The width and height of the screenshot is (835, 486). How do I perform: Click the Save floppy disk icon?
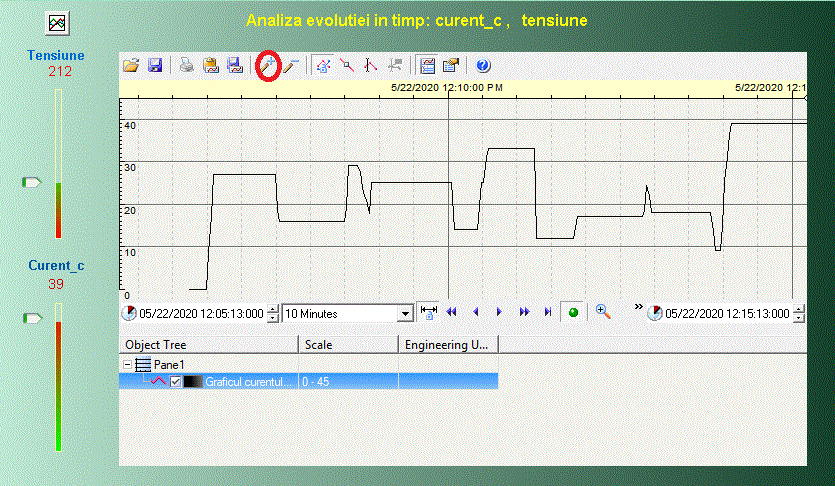pos(155,66)
